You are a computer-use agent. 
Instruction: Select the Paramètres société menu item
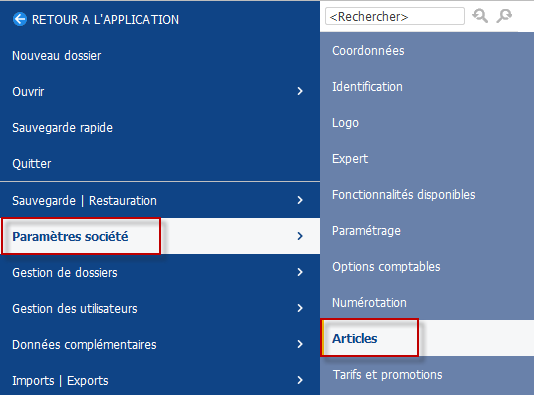pyautogui.click(x=160, y=236)
